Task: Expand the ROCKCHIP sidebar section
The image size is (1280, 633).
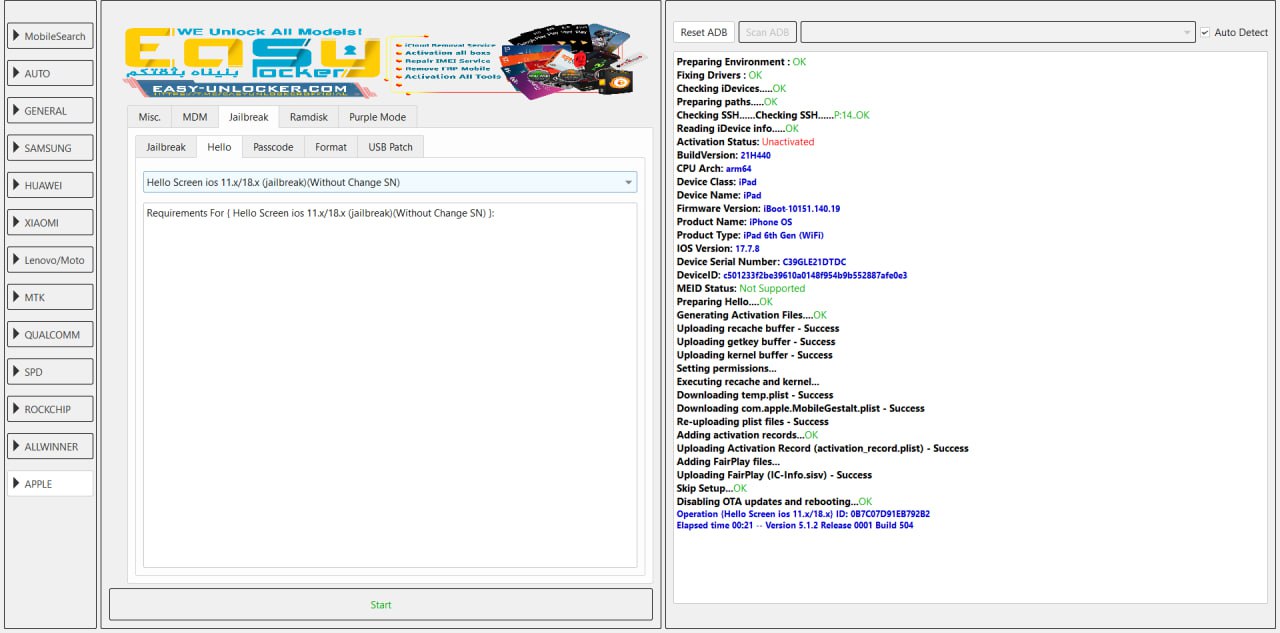Action: point(50,409)
